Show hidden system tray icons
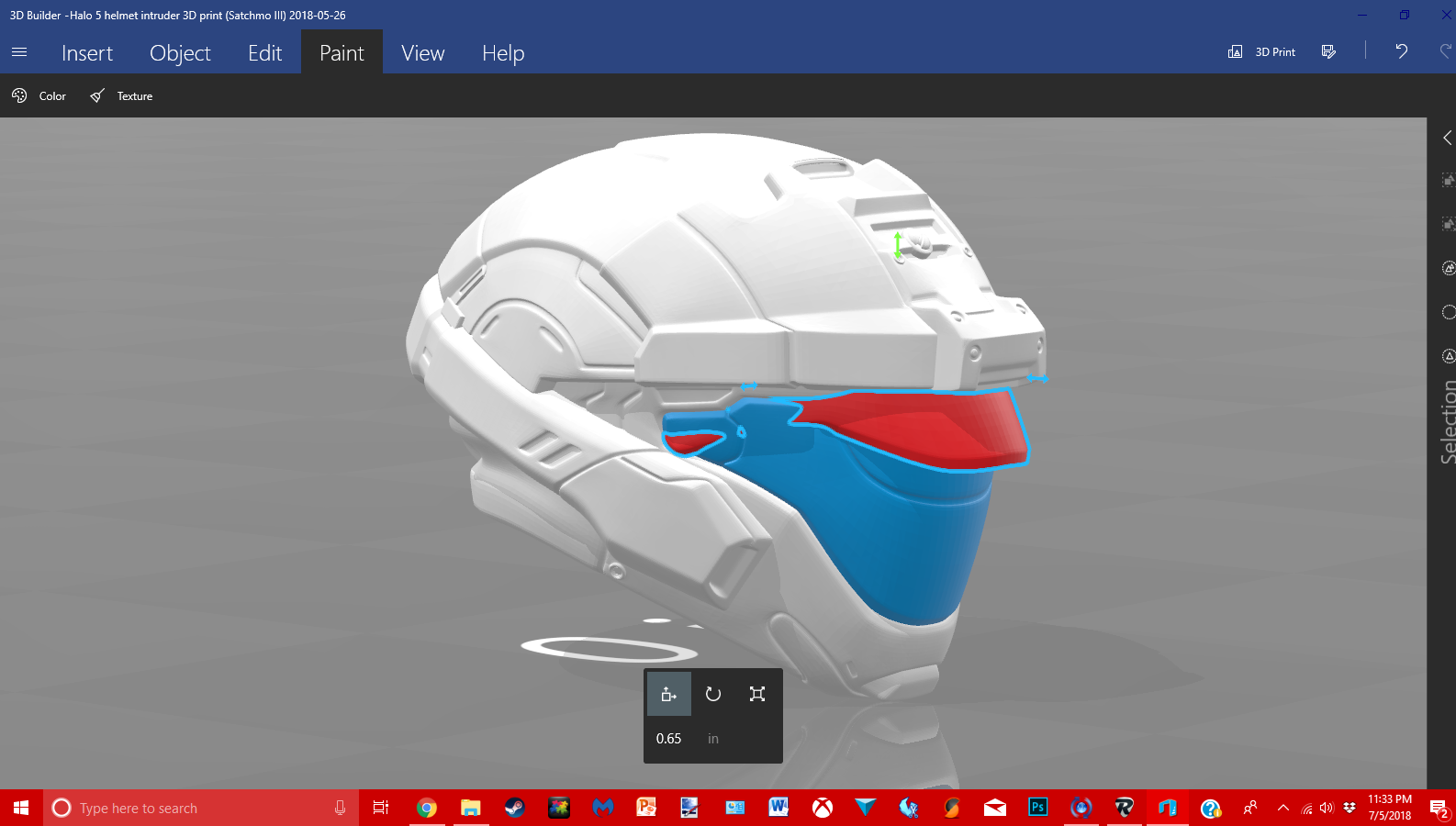This screenshot has height=826, width=1456. (x=1283, y=808)
